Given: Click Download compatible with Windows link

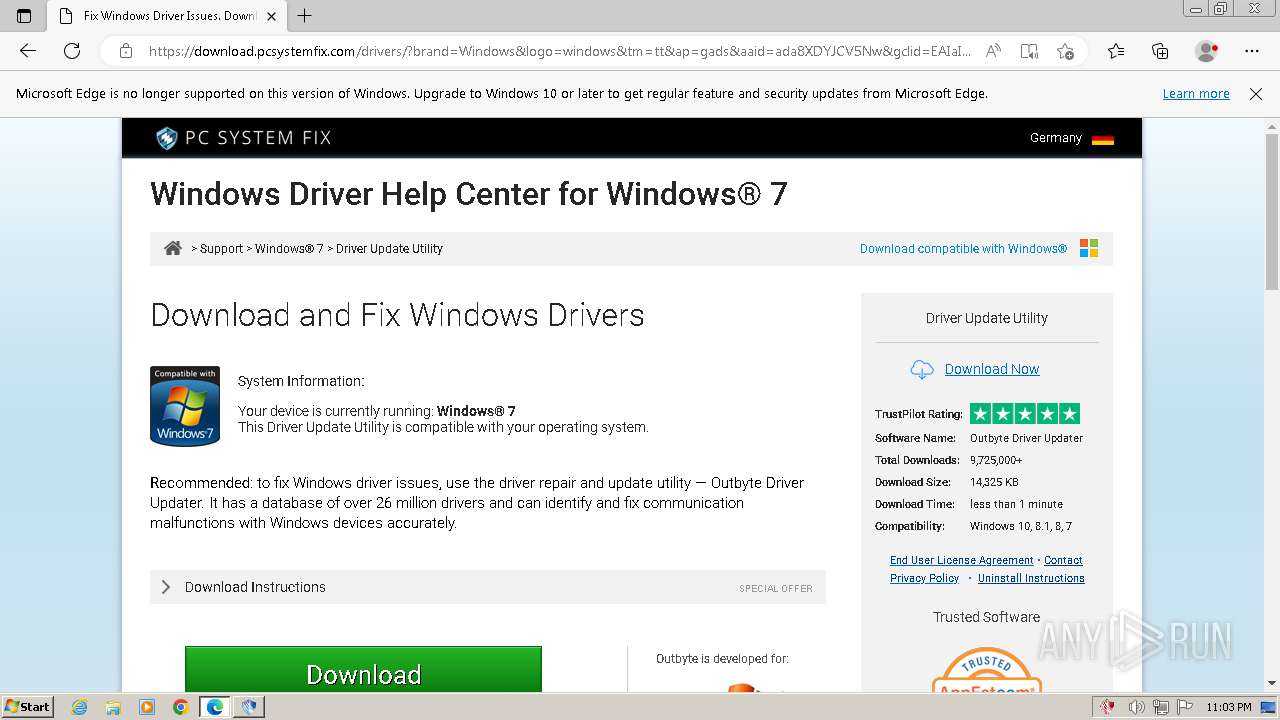Looking at the screenshot, I should 963,249.
